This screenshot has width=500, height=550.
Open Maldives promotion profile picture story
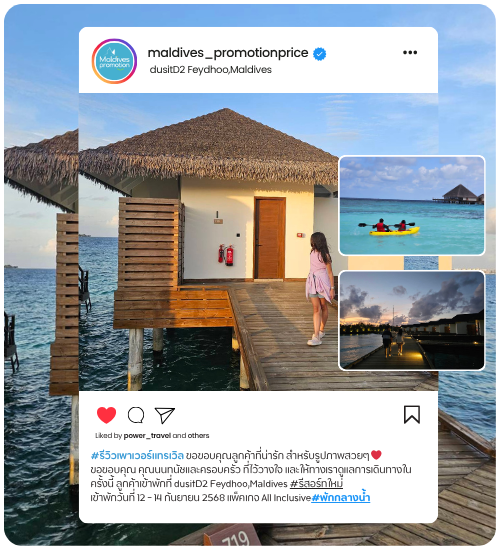click(x=114, y=61)
